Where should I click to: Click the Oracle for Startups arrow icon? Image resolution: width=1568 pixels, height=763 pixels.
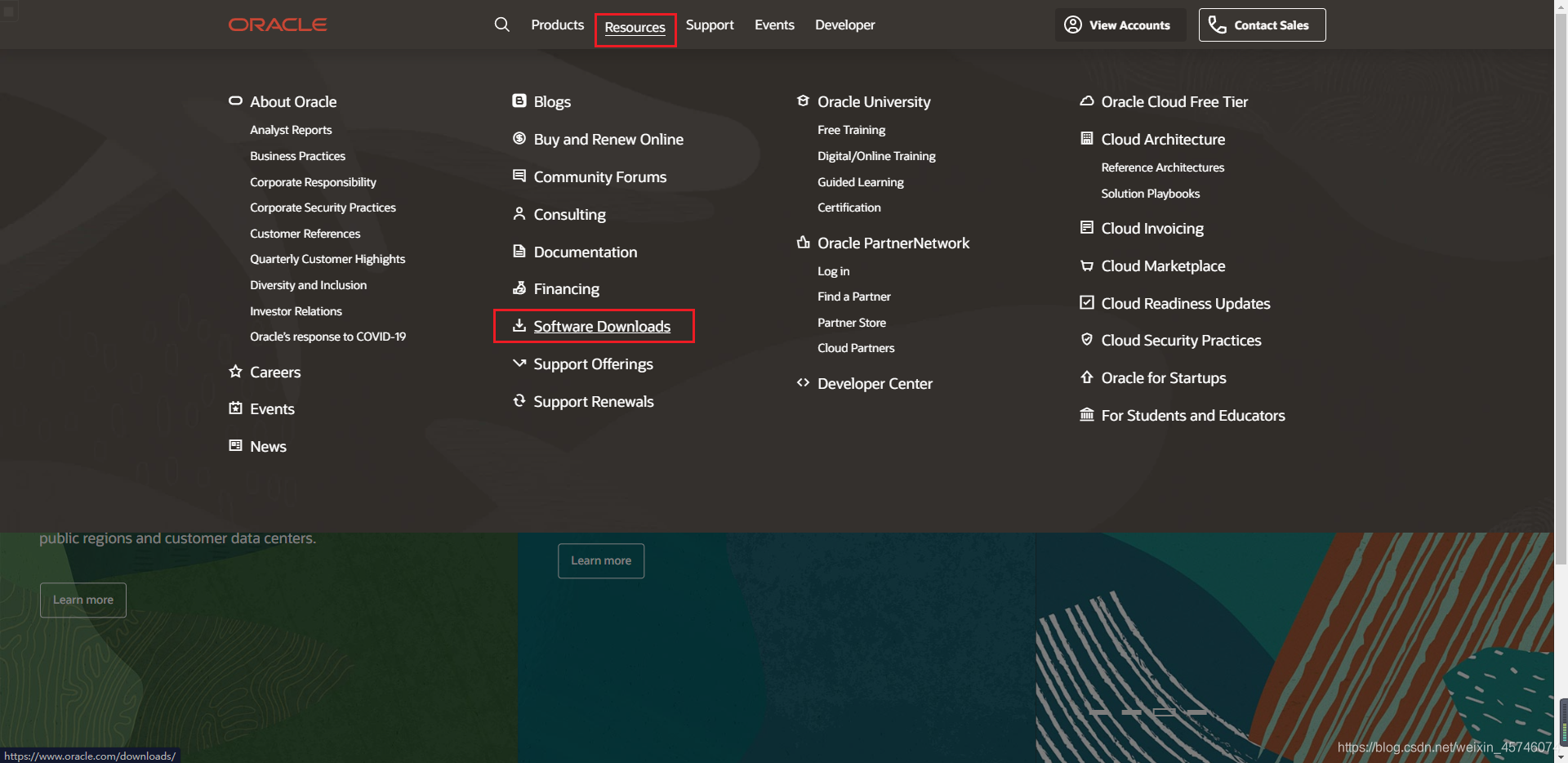point(1087,377)
